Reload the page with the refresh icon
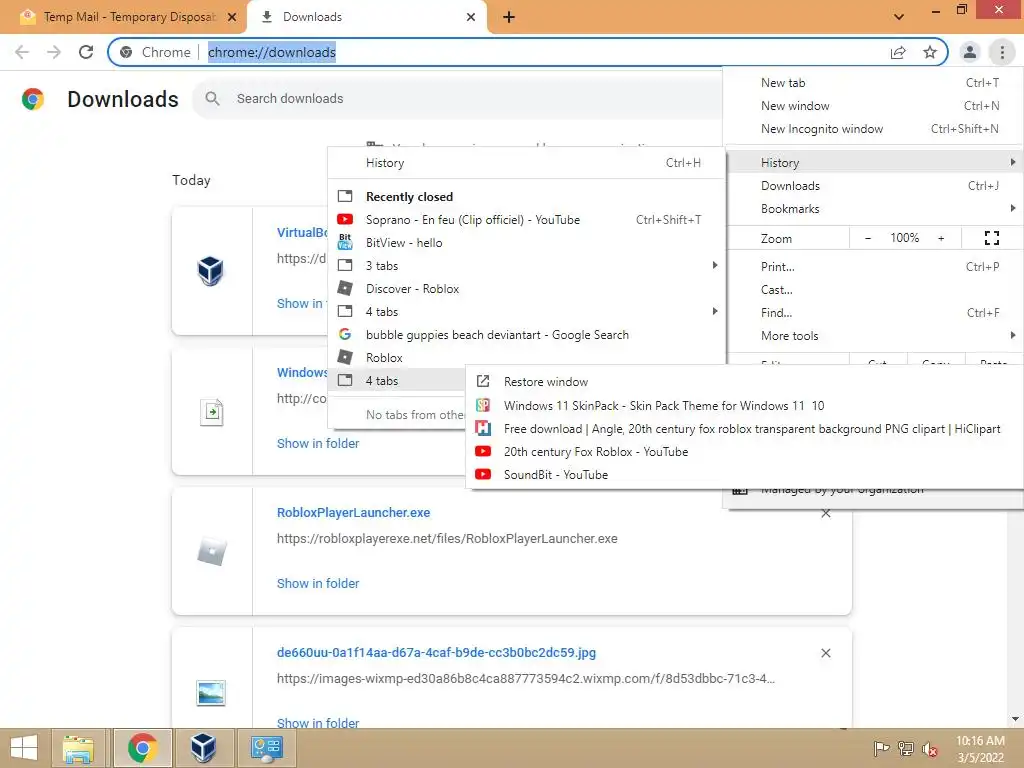The width and height of the screenshot is (1024, 768). [x=86, y=52]
